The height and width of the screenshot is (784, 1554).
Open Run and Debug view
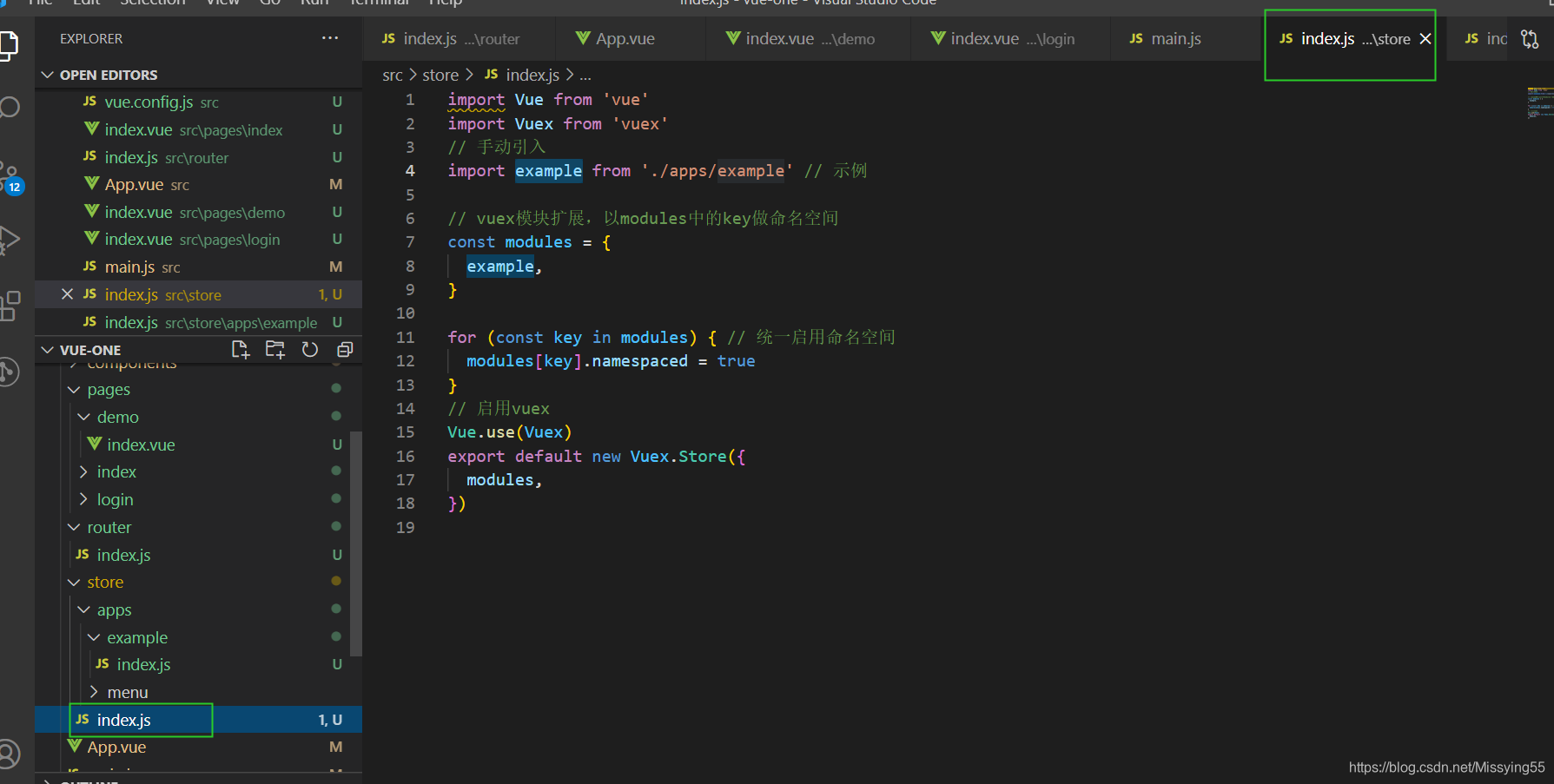click(9, 240)
